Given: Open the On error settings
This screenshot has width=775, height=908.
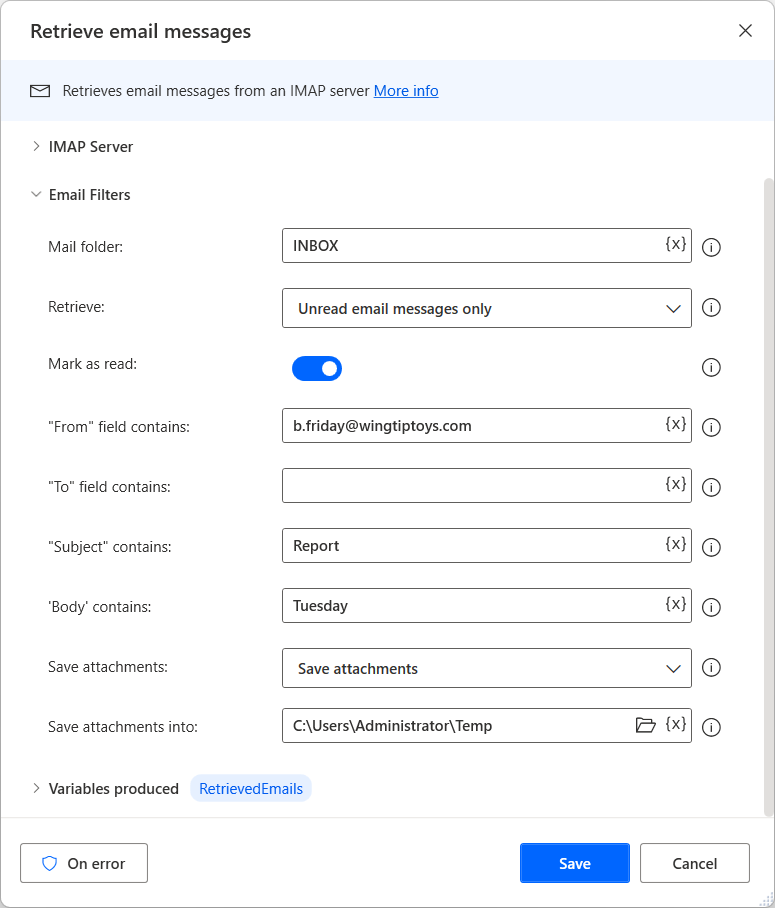Looking at the screenshot, I should click(84, 863).
